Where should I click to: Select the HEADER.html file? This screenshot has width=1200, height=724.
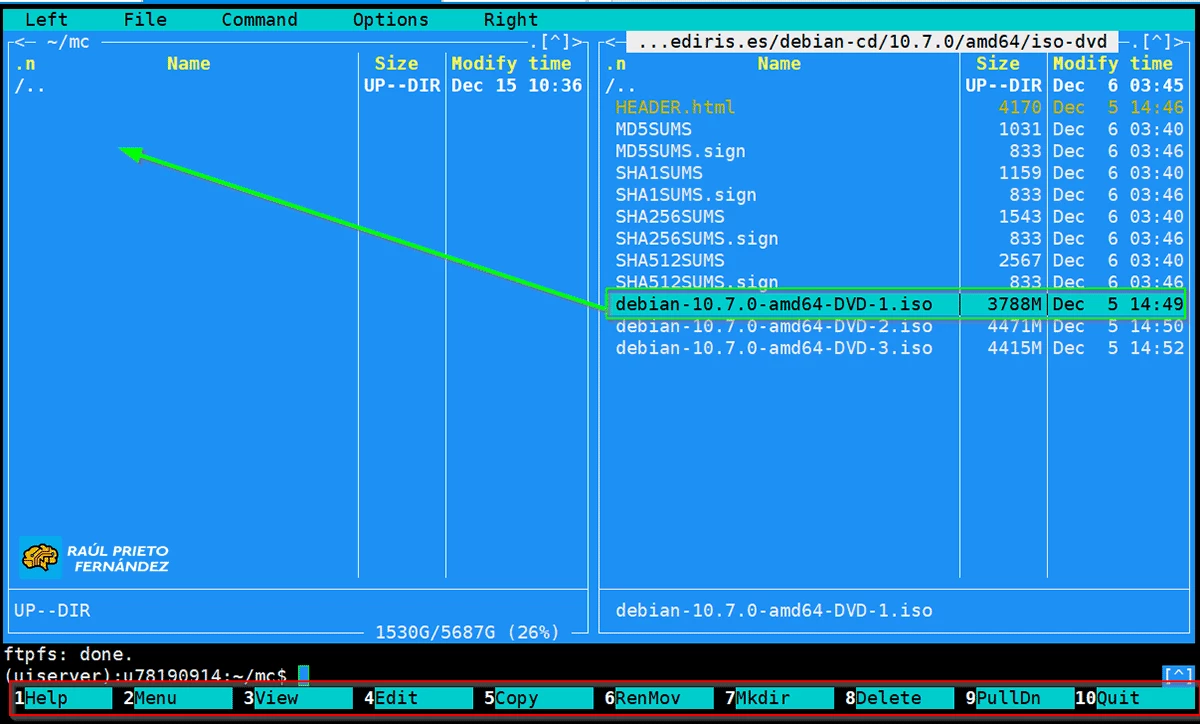tap(675, 107)
